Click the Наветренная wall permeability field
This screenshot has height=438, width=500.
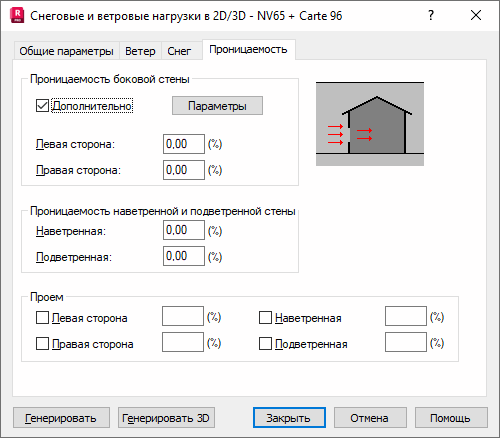click(184, 230)
